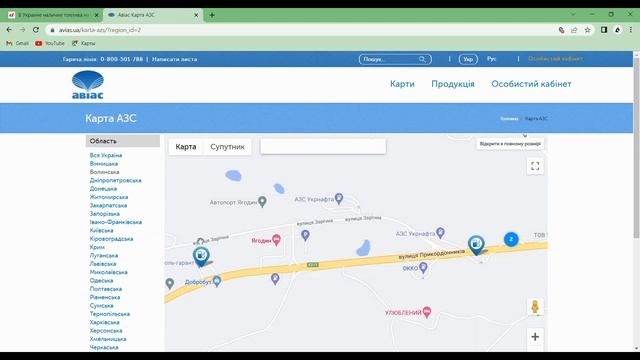This screenshot has width=640, height=360.
Task: Click Відкрити в повному розмірі button
Action: [x=510, y=144]
